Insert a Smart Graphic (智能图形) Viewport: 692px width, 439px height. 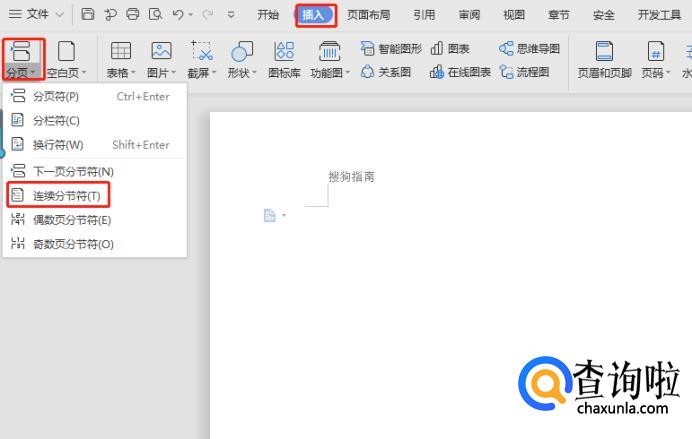click(x=392, y=48)
